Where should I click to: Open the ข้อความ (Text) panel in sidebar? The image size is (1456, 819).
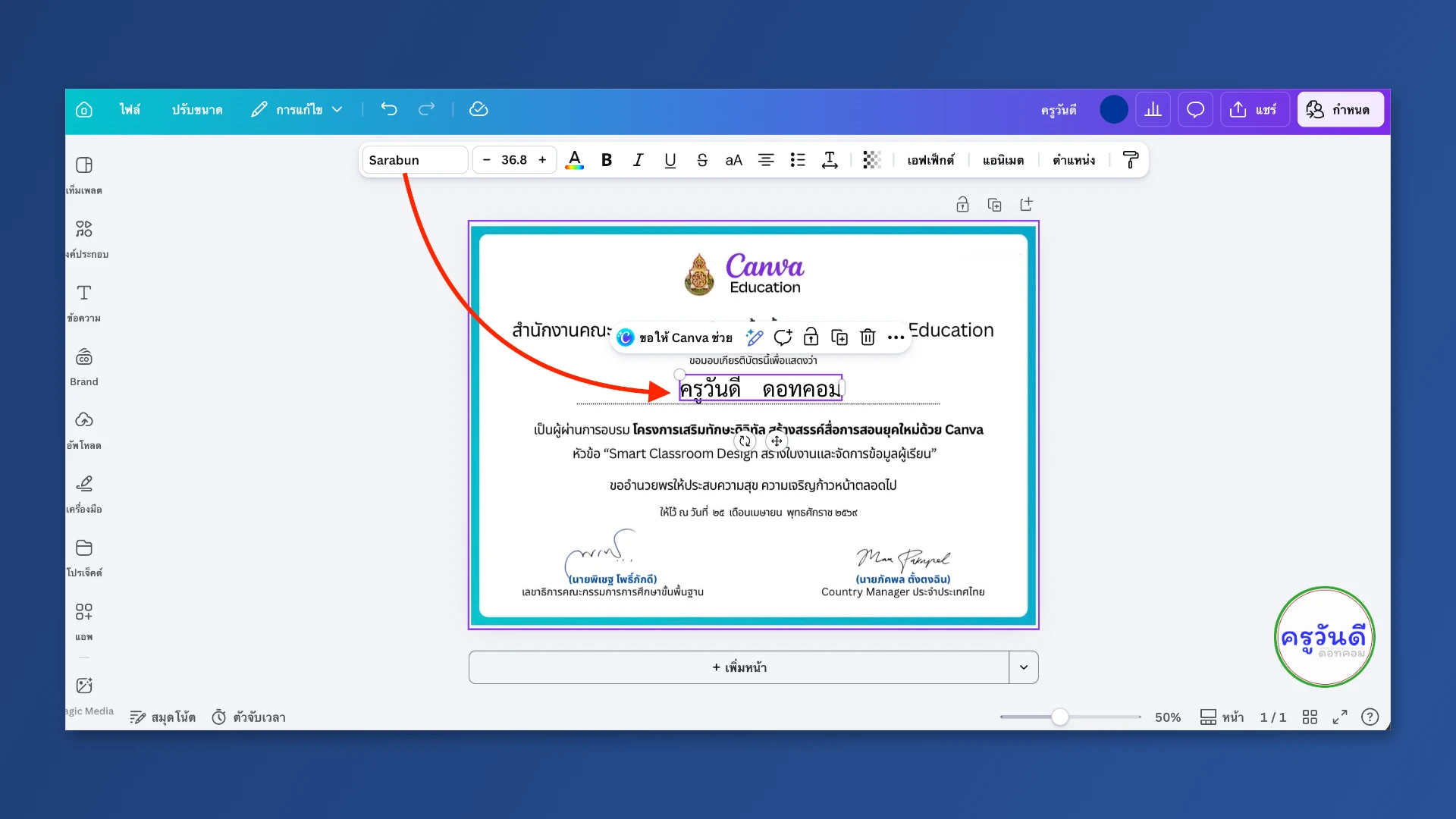click(84, 302)
